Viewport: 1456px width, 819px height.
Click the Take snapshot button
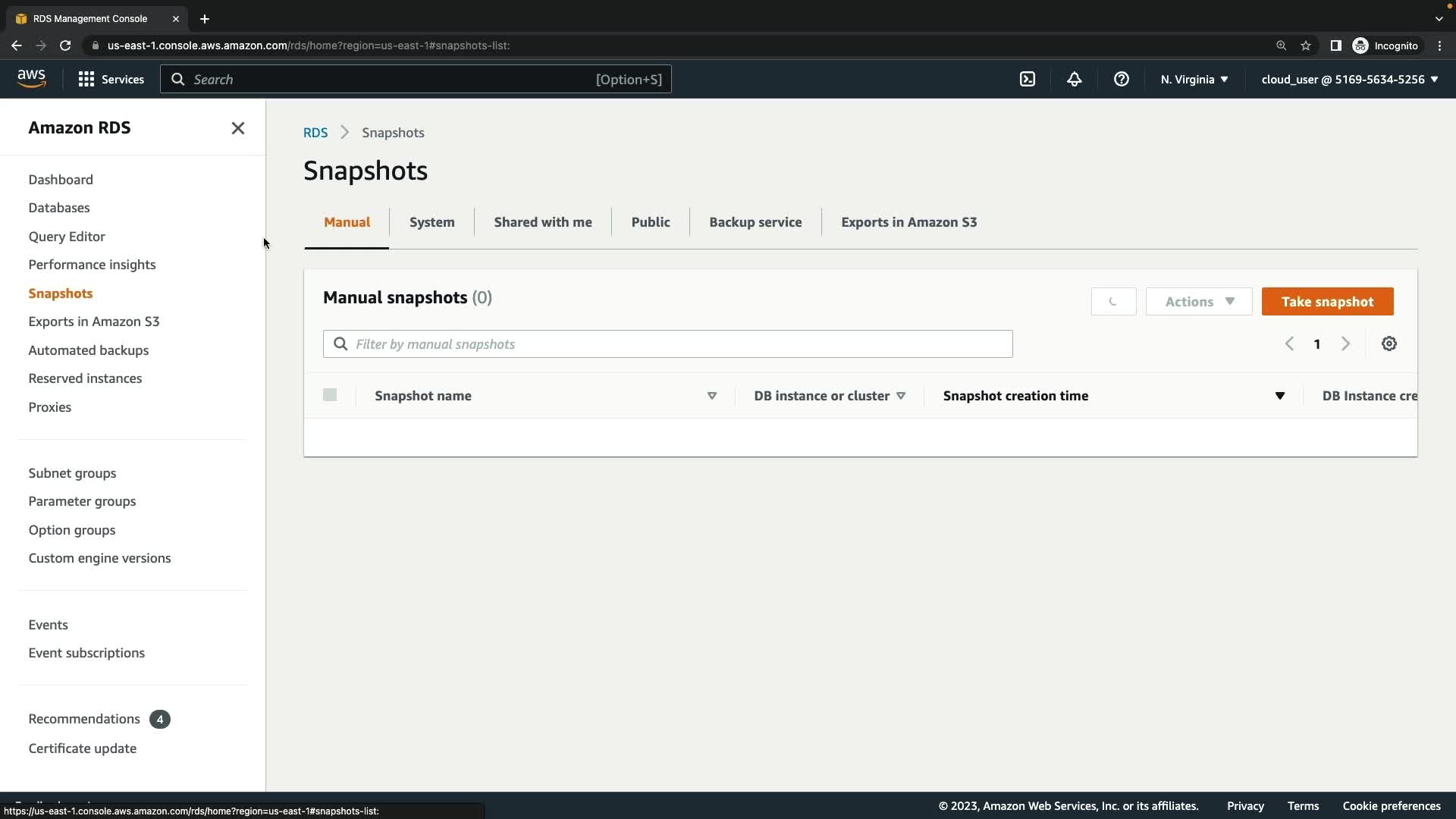pyautogui.click(x=1327, y=301)
